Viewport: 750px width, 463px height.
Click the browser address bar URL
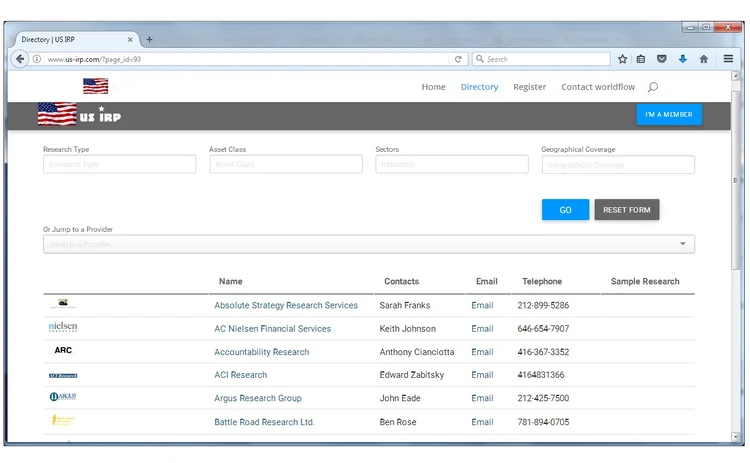(x=94, y=59)
